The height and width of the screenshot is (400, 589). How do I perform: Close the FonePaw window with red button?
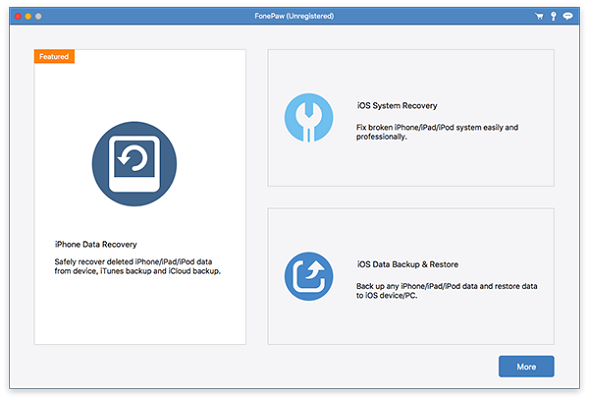tap(18, 16)
